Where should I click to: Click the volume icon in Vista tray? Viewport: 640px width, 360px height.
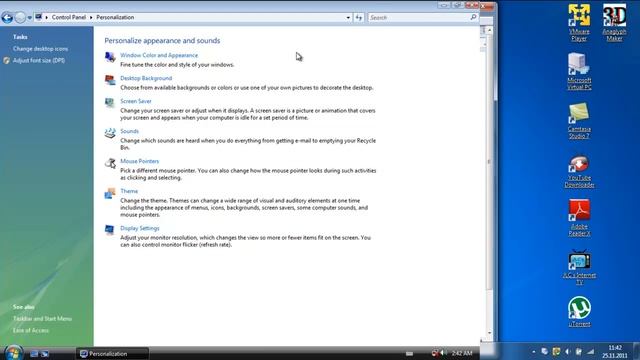pos(443,353)
